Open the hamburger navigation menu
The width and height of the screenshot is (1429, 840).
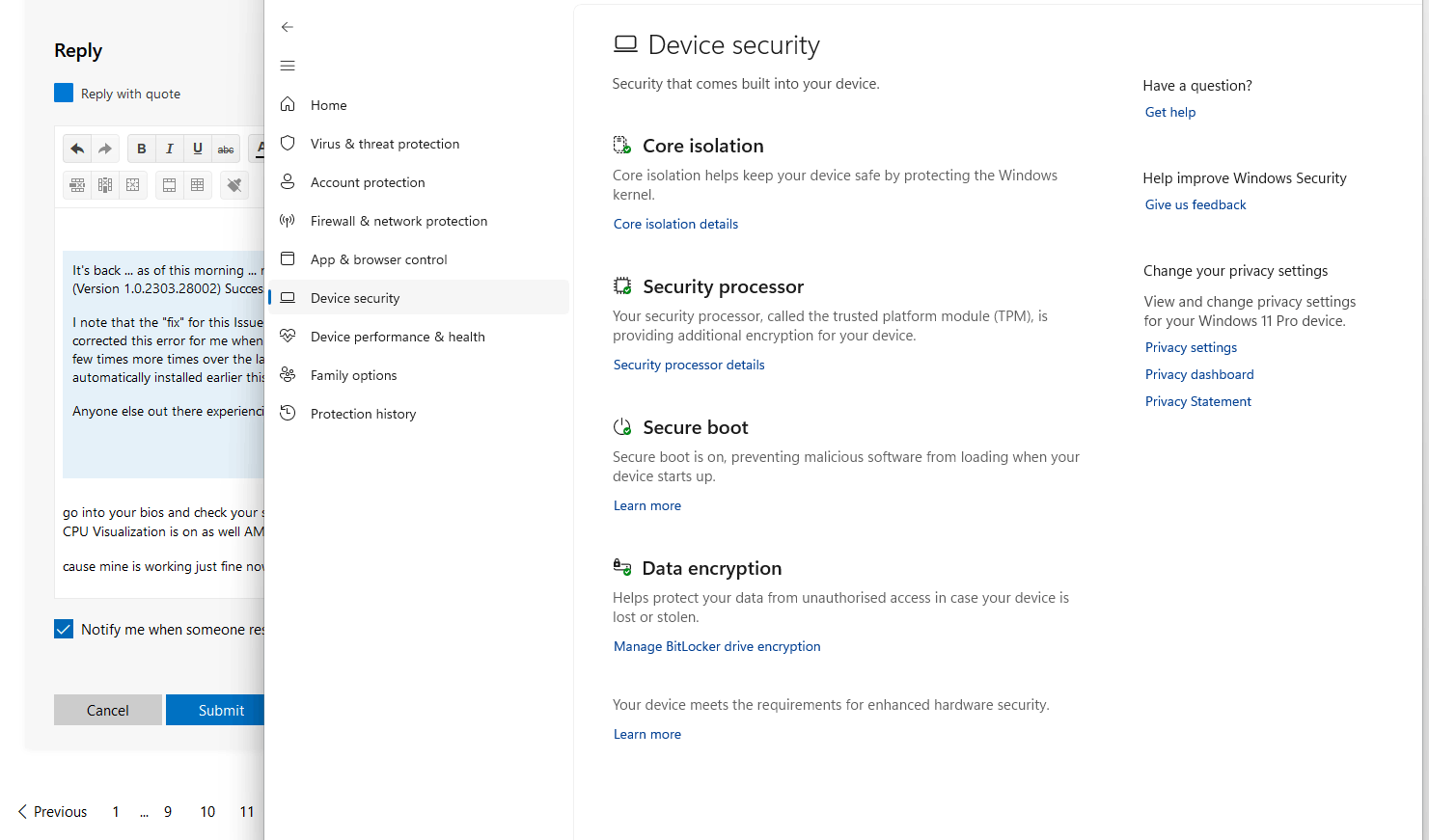click(288, 66)
